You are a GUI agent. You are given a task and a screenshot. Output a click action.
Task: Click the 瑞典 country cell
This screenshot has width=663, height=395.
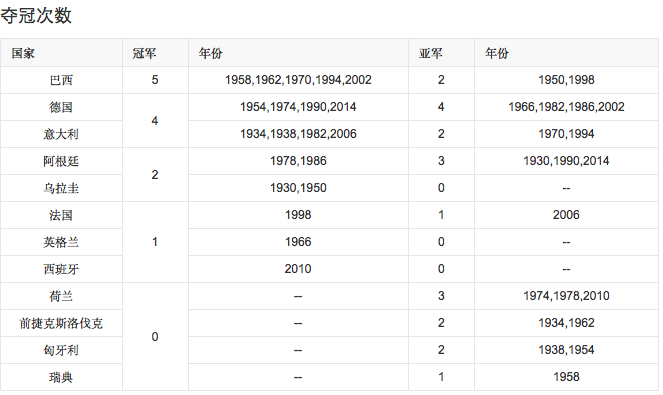(61, 377)
